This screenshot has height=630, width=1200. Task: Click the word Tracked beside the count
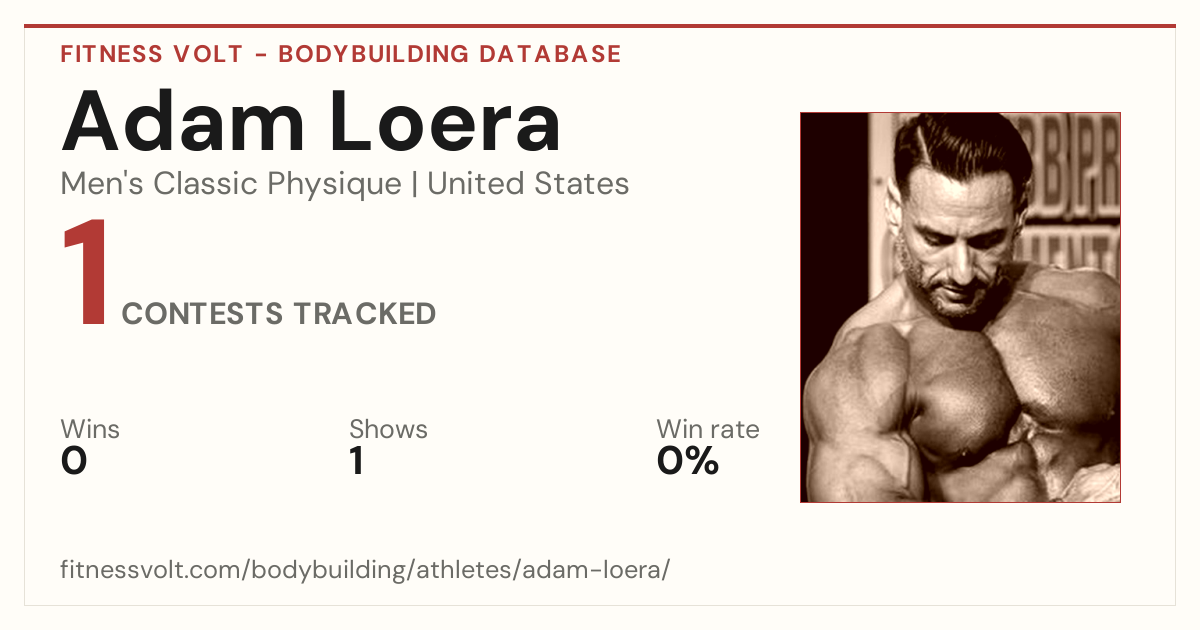[x=365, y=314]
